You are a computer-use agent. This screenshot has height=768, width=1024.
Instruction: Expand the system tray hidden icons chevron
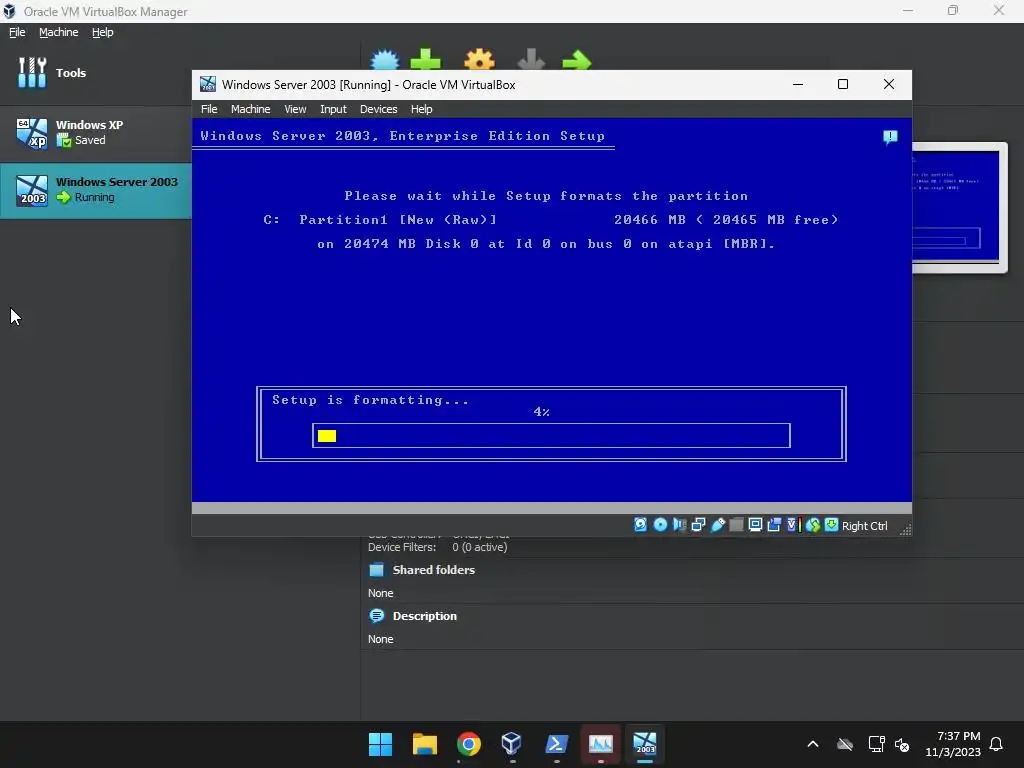[x=813, y=744]
